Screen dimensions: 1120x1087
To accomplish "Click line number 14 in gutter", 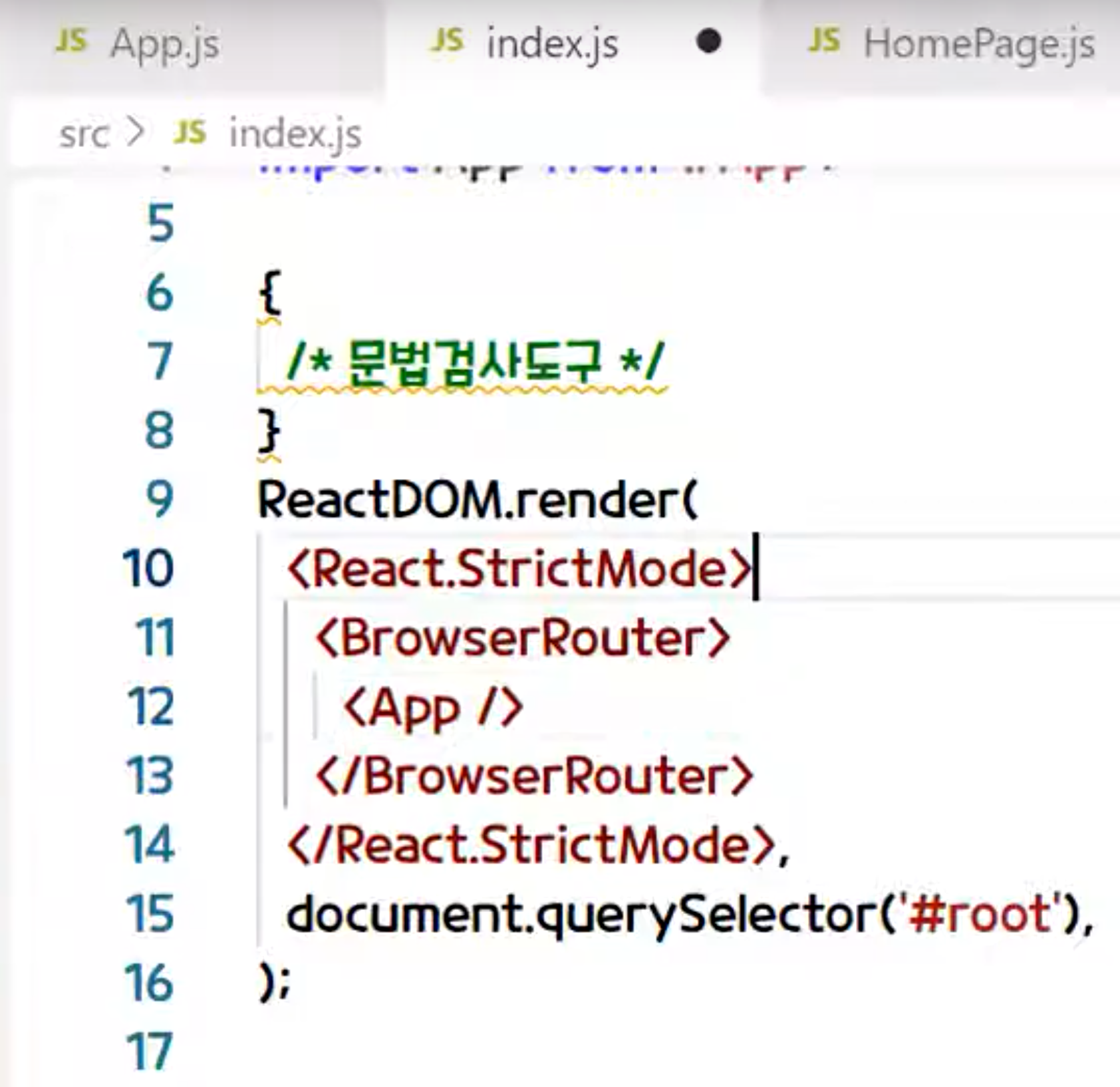I will [150, 845].
